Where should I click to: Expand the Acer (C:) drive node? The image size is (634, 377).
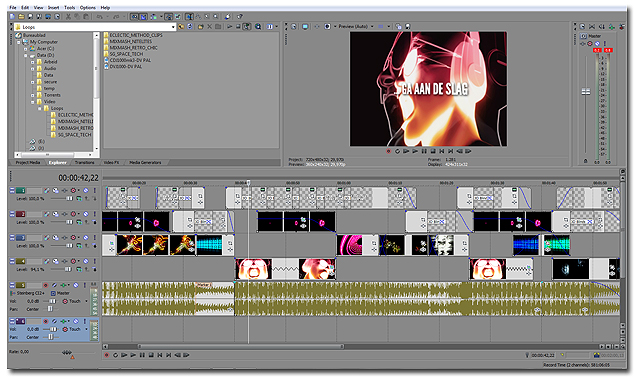(25, 49)
